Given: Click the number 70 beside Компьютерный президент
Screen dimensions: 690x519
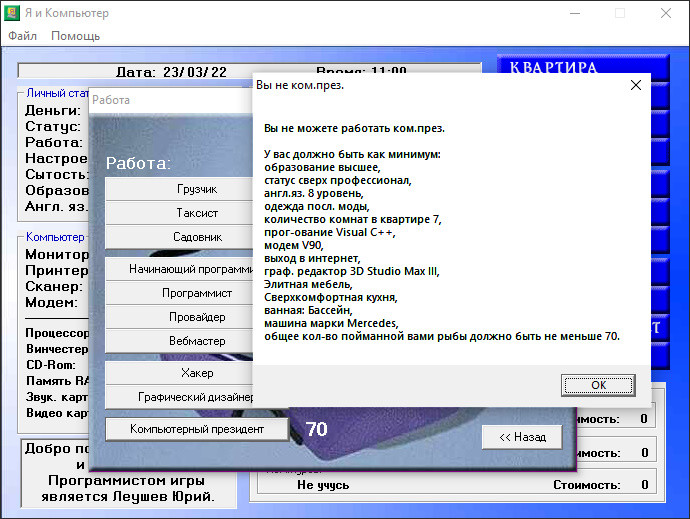Looking at the screenshot, I should [x=316, y=429].
